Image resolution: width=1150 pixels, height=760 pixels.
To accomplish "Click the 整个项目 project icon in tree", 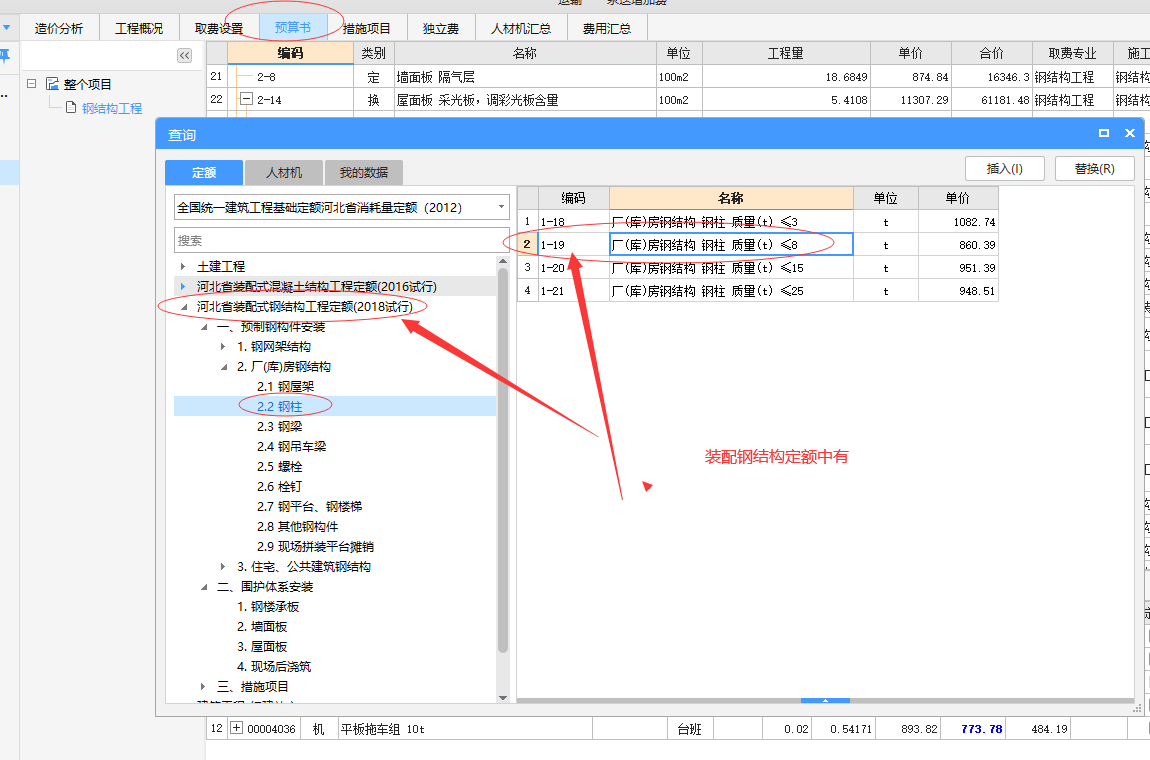I will pyautogui.click(x=52, y=84).
